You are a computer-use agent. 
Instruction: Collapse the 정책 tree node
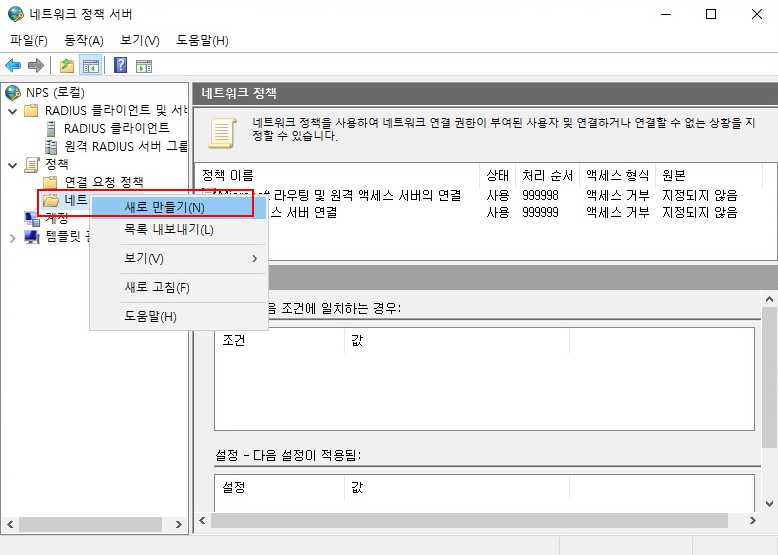(x=12, y=164)
